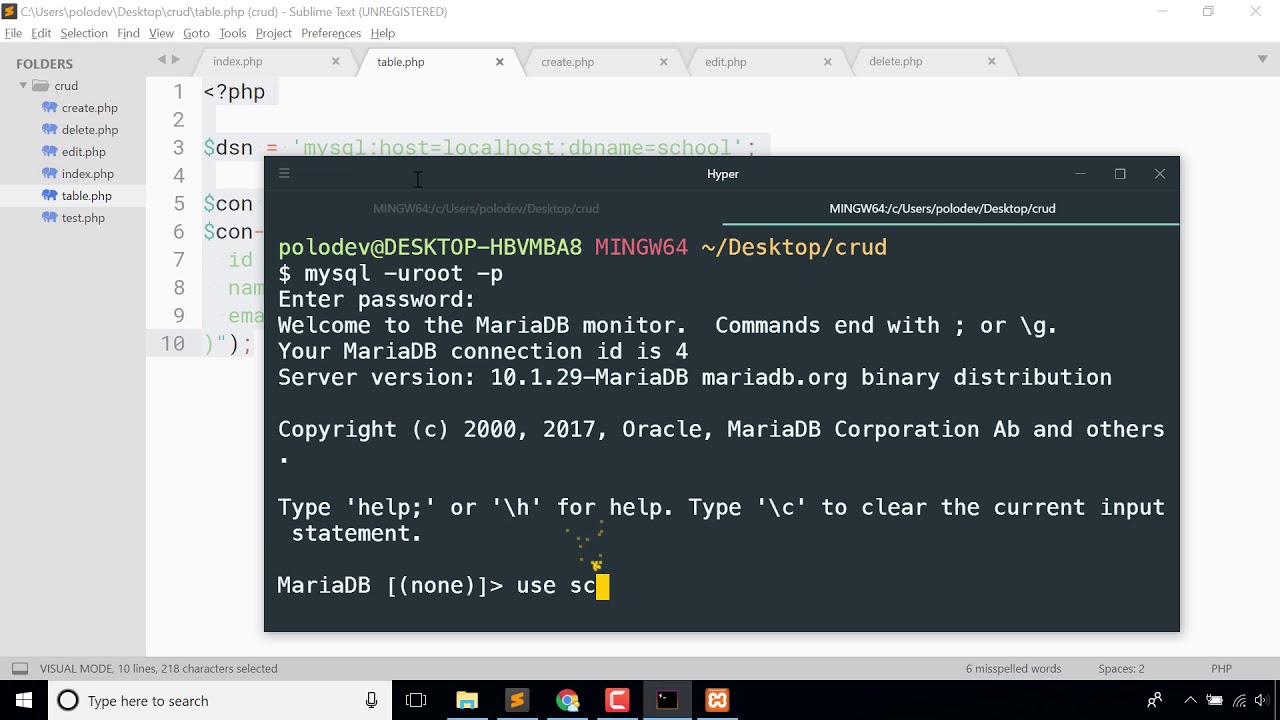
Task: Open the Selection menu
Action: (x=84, y=33)
